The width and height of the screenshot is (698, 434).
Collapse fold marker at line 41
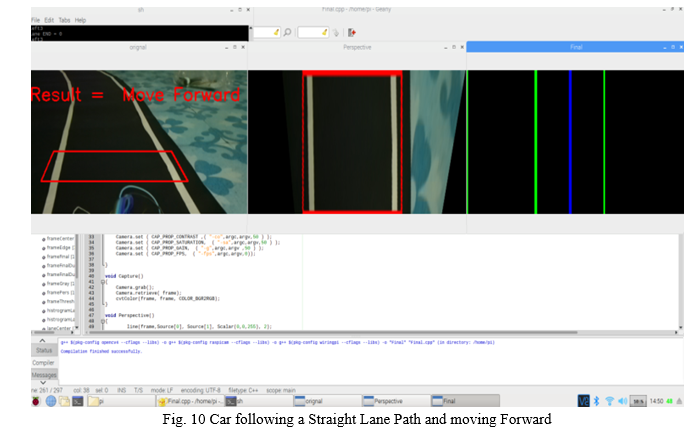pyautogui.click(x=103, y=282)
